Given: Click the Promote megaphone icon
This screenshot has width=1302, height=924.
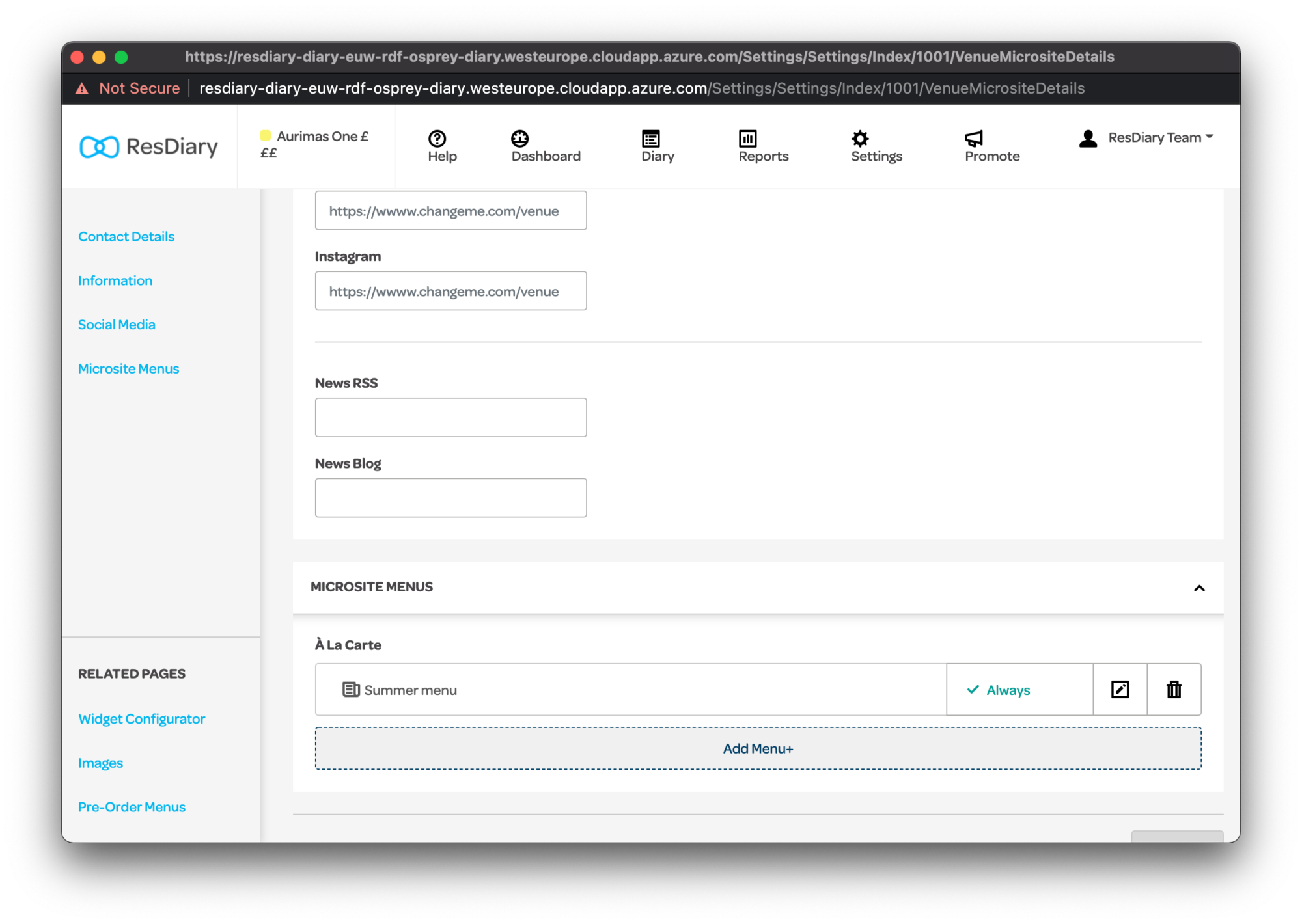Looking at the screenshot, I should pos(973,138).
